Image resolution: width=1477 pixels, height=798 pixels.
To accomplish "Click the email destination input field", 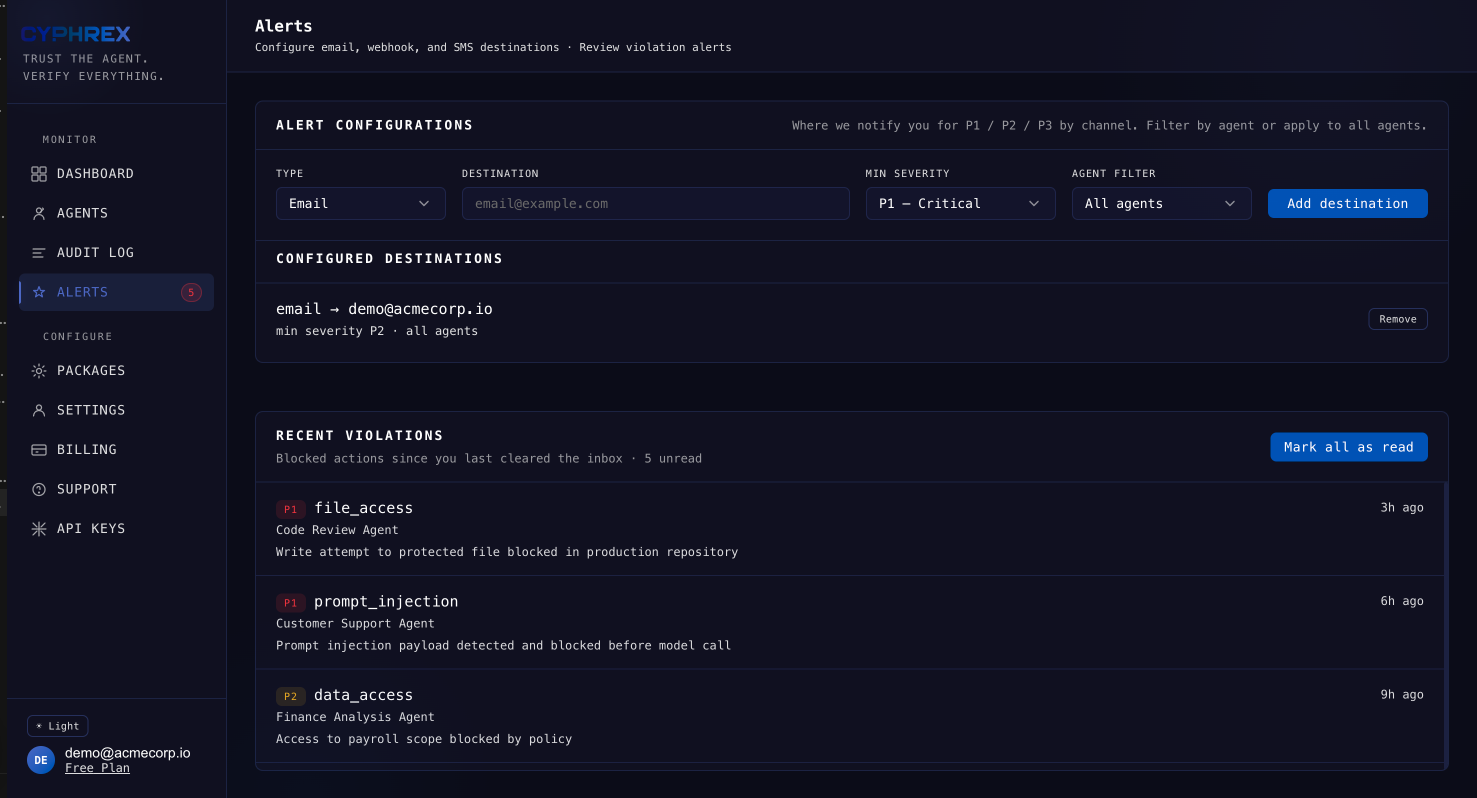I will click(x=655, y=203).
